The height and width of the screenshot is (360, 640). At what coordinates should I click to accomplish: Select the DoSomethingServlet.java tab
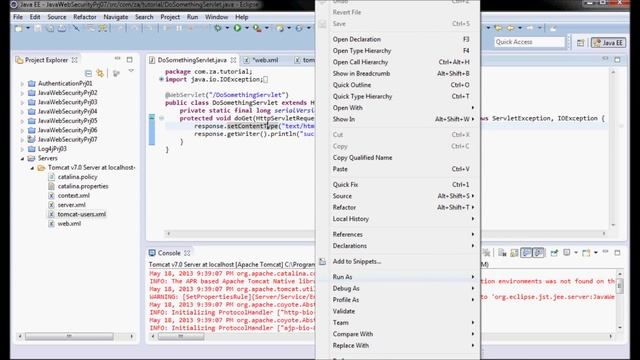pyautogui.click(x=192, y=60)
